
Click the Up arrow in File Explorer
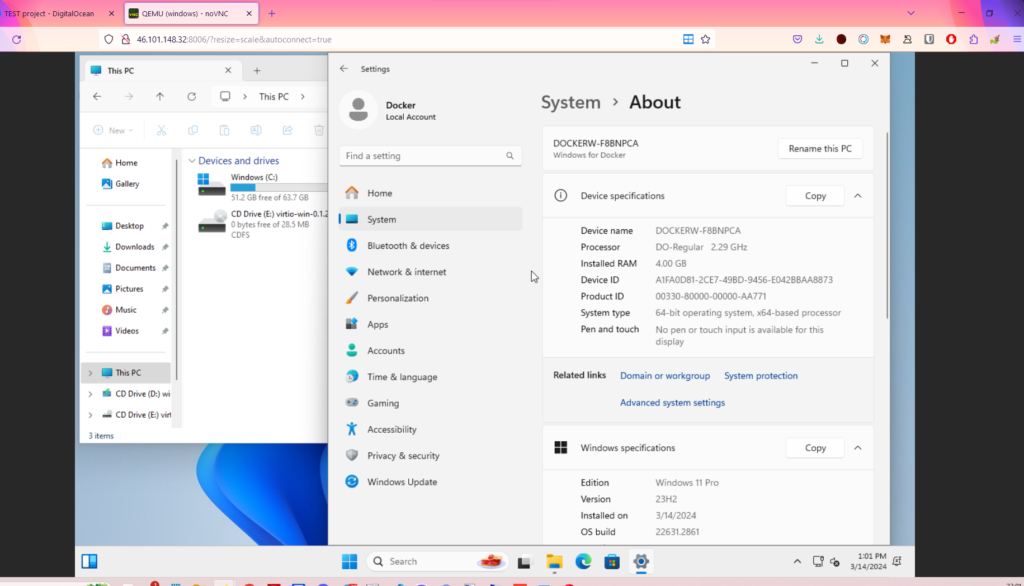click(160, 96)
